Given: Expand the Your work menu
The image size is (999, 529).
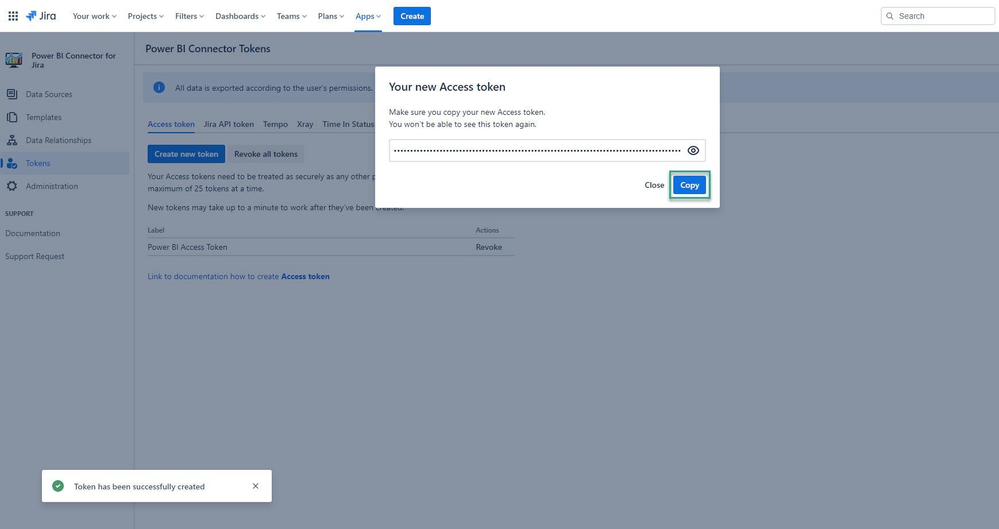Looking at the screenshot, I should pos(94,16).
